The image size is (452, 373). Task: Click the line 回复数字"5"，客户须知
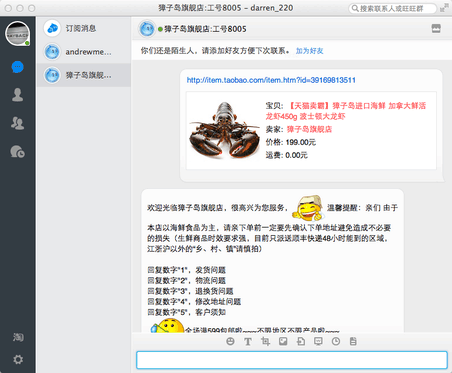pyautogui.click(x=186, y=312)
